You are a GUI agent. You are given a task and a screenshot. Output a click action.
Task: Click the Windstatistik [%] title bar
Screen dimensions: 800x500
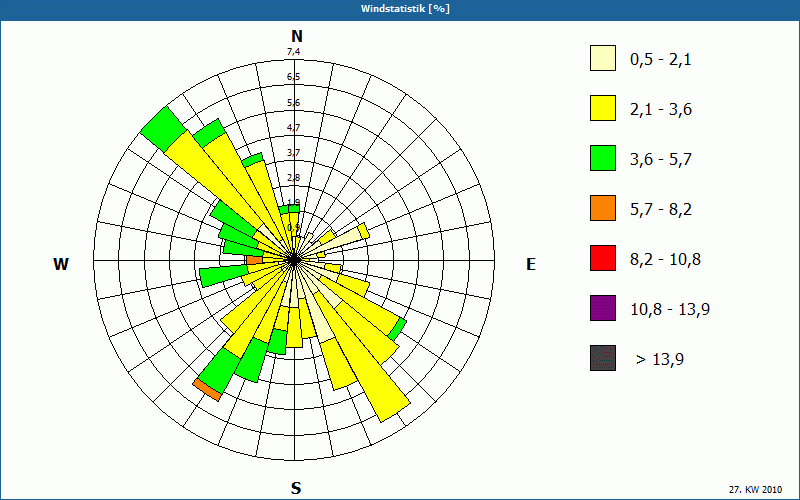pyautogui.click(x=400, y=9)
